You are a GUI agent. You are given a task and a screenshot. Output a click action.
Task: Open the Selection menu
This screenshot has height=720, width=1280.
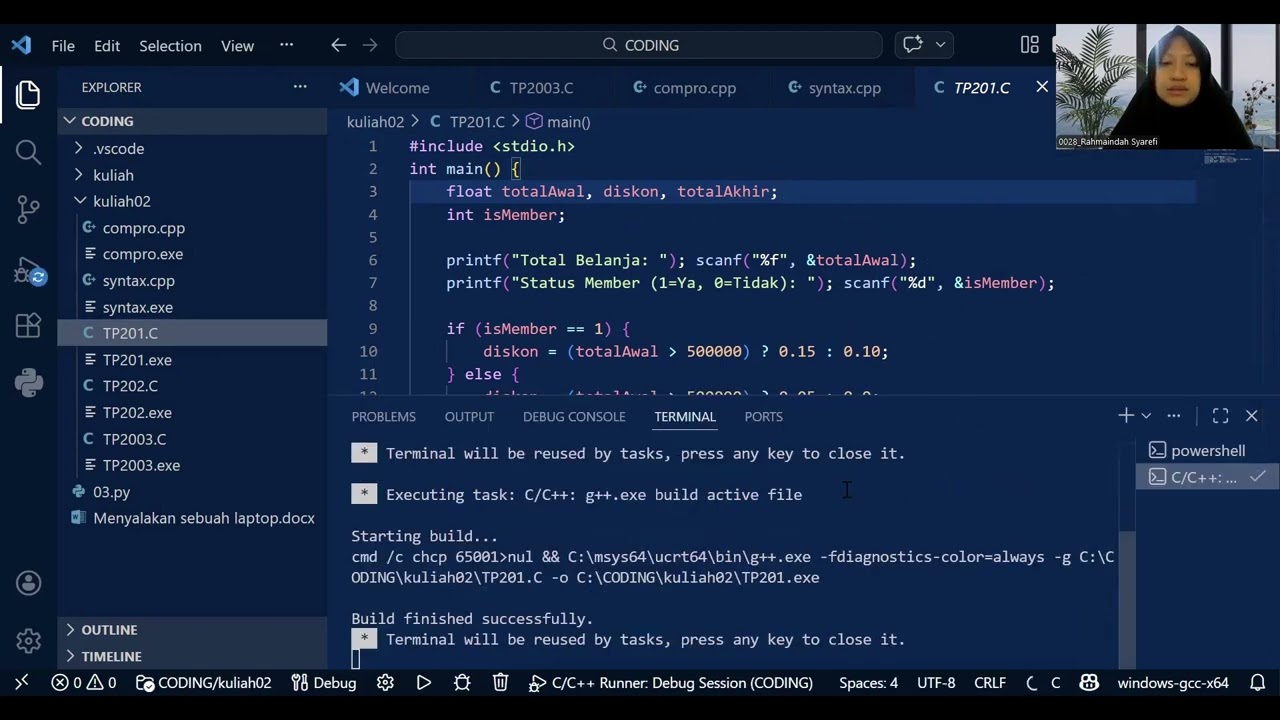coord(170,45)
